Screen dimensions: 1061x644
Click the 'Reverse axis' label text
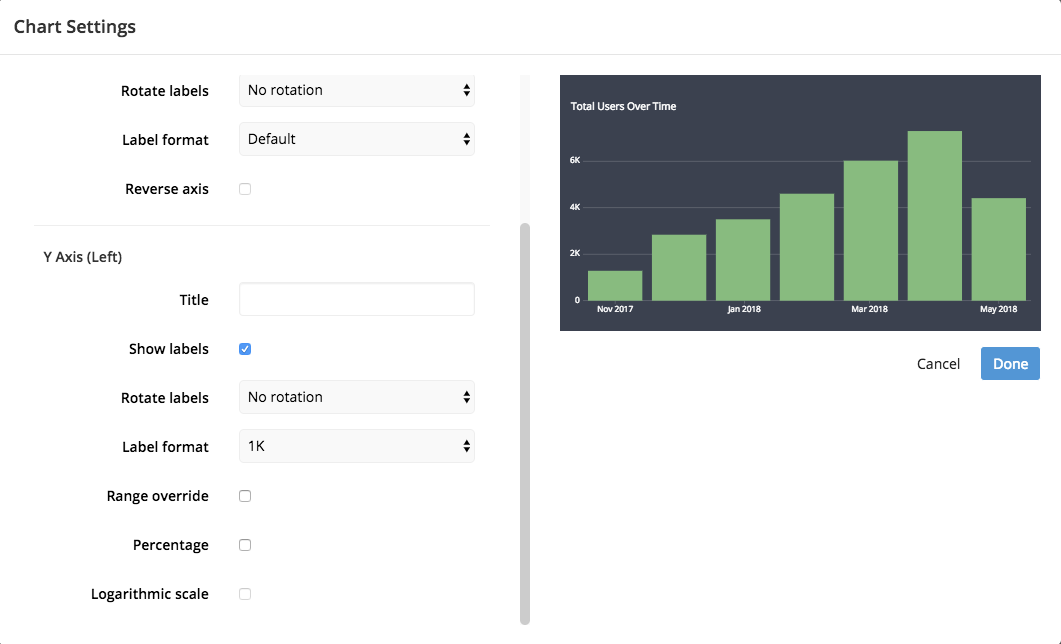[166, 189]
